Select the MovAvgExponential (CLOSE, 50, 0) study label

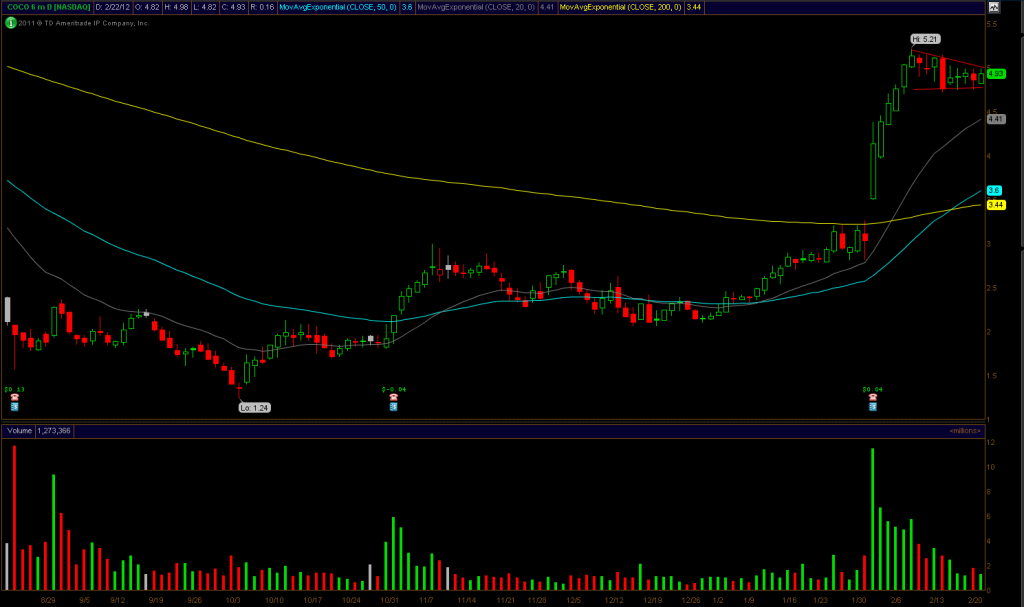tap(338, 7)
